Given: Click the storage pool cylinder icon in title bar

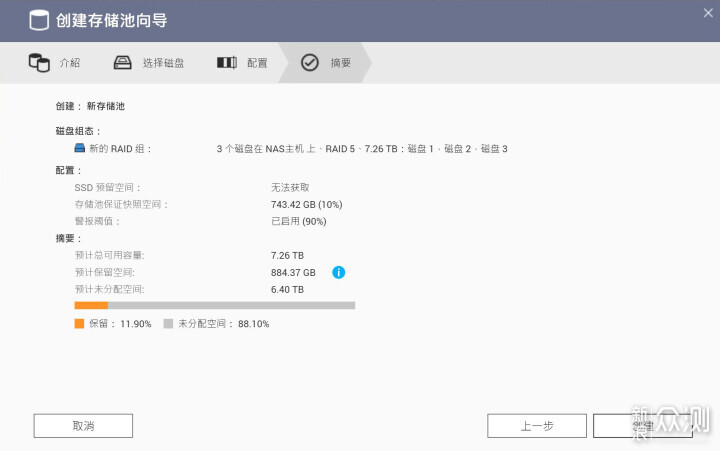Looking at the screenshot, I should 39,20.
